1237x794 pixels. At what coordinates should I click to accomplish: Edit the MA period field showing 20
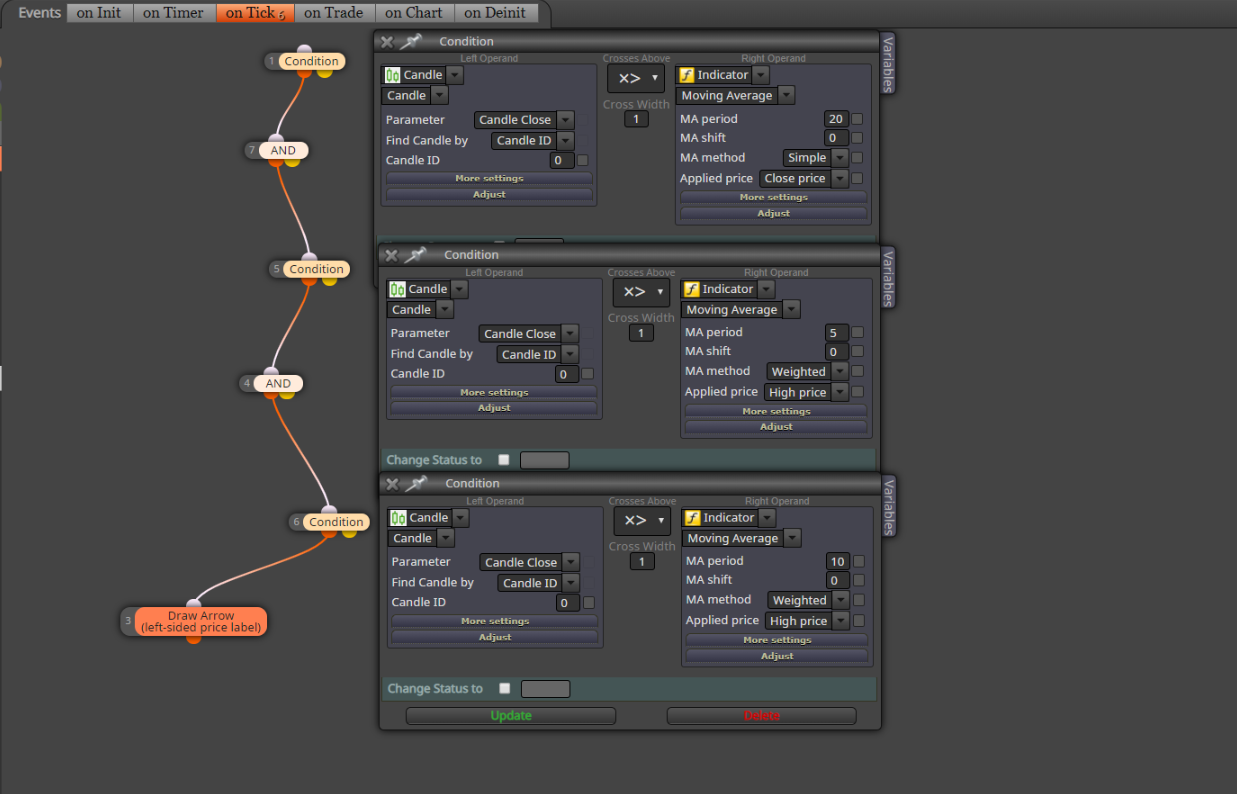pyautogui.click(x=836, y=119)
